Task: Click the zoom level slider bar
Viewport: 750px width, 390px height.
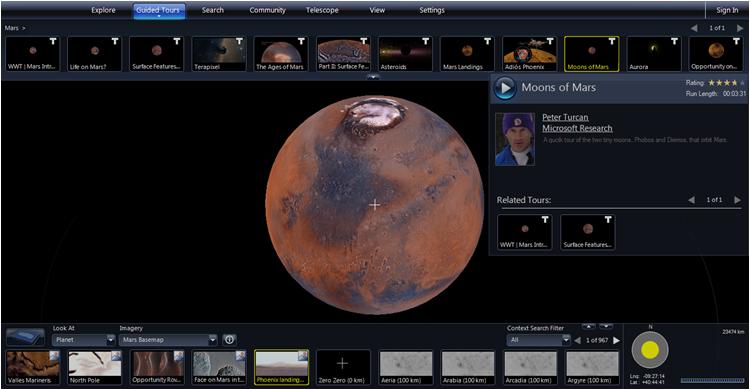Action: click(713, 380)
